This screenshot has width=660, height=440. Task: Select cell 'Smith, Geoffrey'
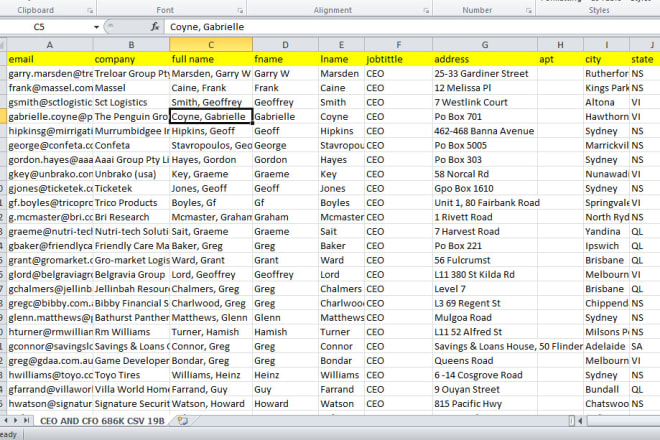click(211, 102)
